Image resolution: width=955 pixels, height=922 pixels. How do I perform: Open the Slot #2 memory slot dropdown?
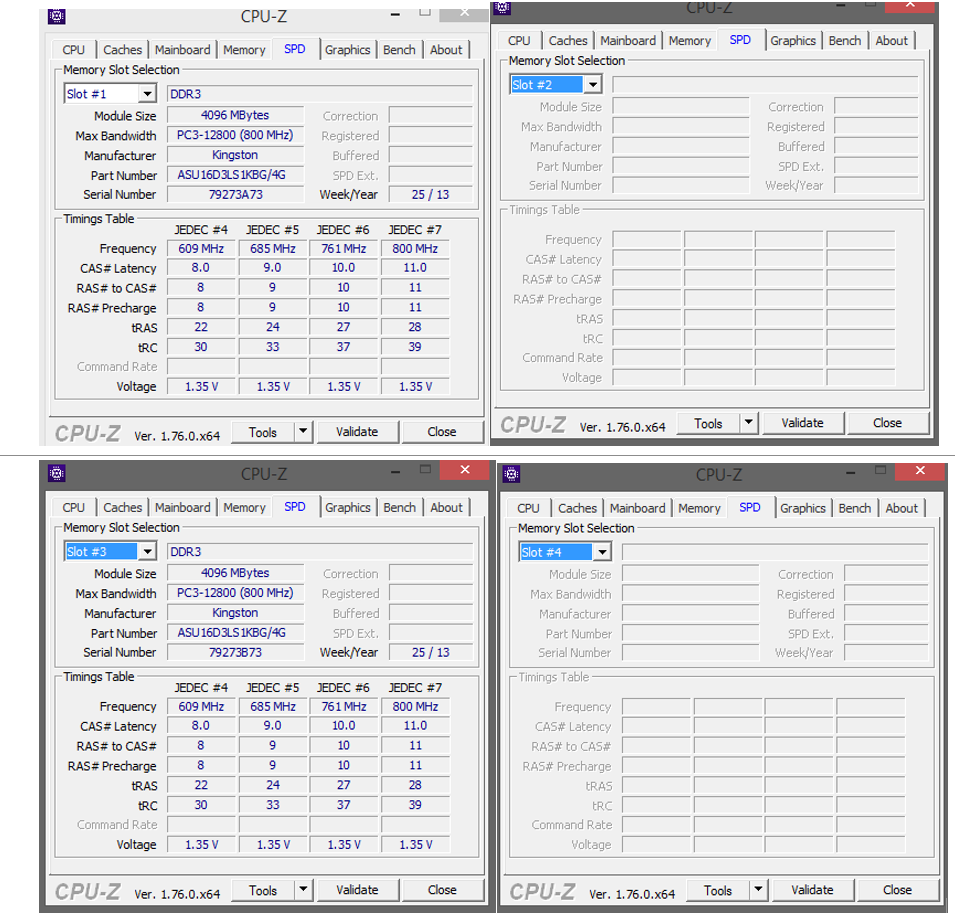[x=593, y=85]
